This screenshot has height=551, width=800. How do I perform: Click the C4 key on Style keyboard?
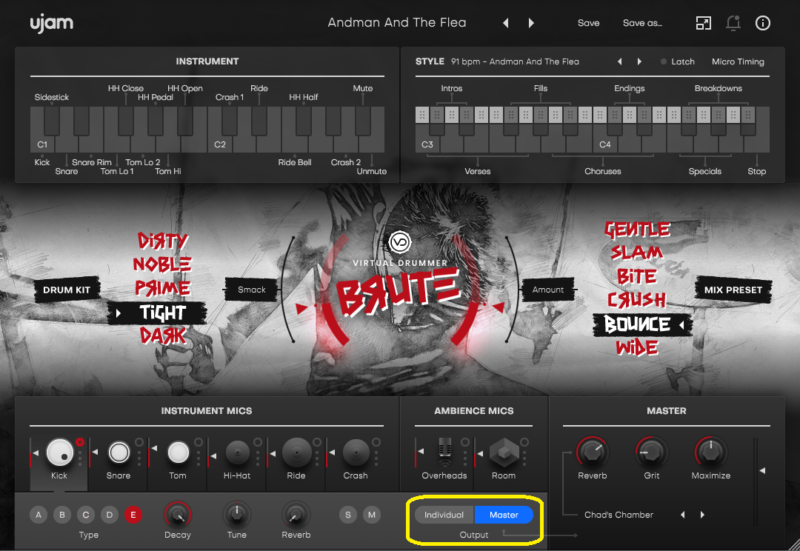[605, 144]
